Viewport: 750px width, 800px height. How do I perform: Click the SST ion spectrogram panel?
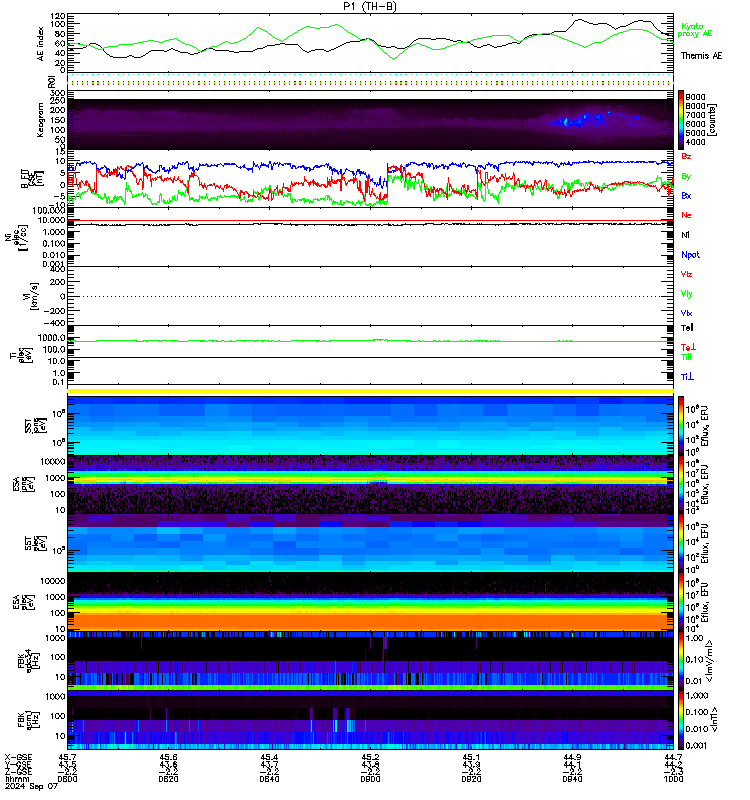(x=370, y=426)
